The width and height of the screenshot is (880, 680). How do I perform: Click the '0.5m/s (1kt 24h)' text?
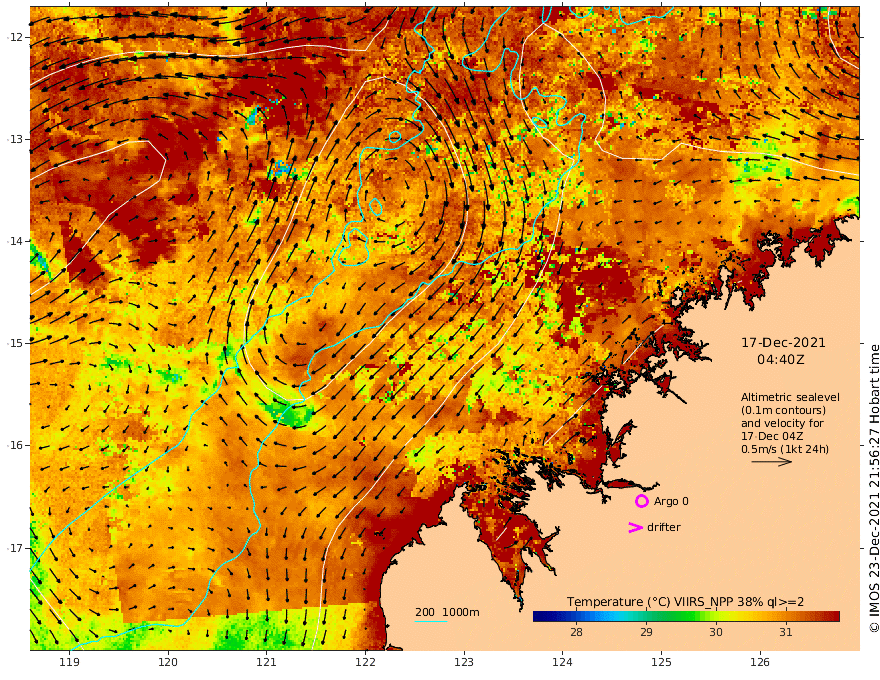(785, 449)
